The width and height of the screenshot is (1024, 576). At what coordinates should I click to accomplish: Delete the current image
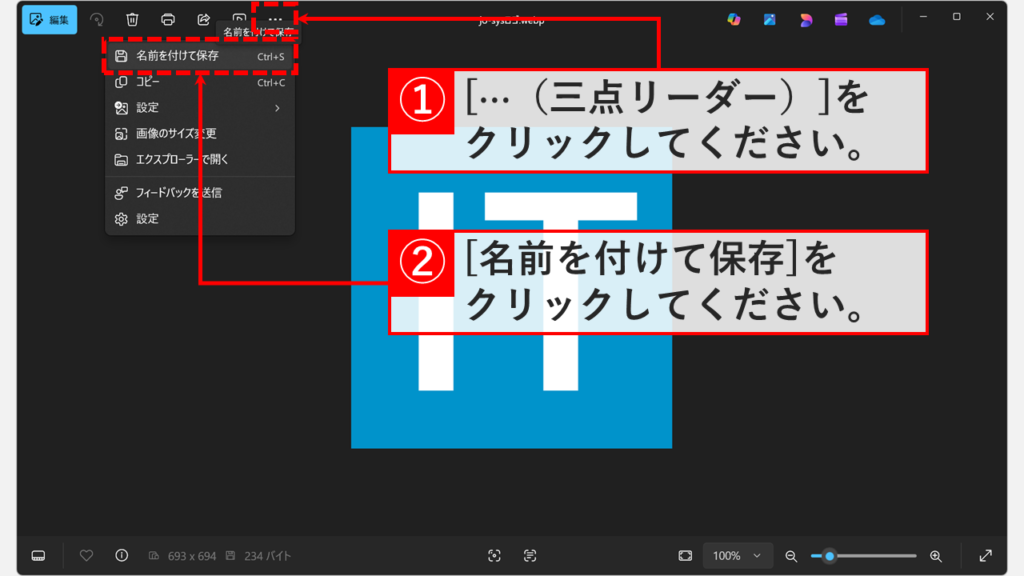pos(132,17)
